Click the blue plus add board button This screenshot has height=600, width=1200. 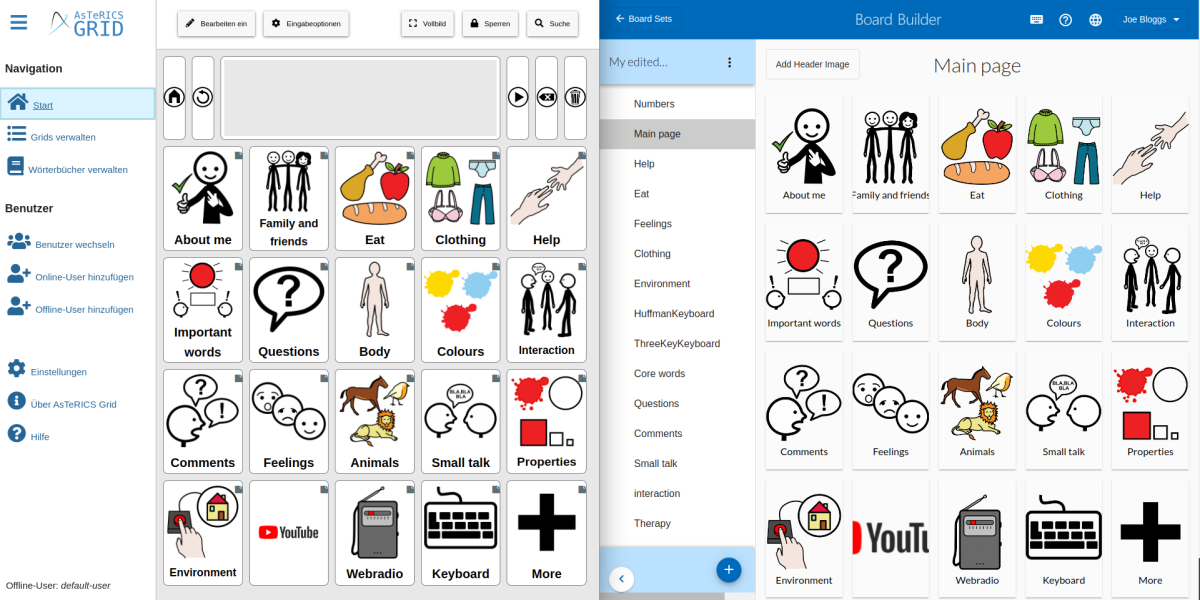(x=729, y=570)
